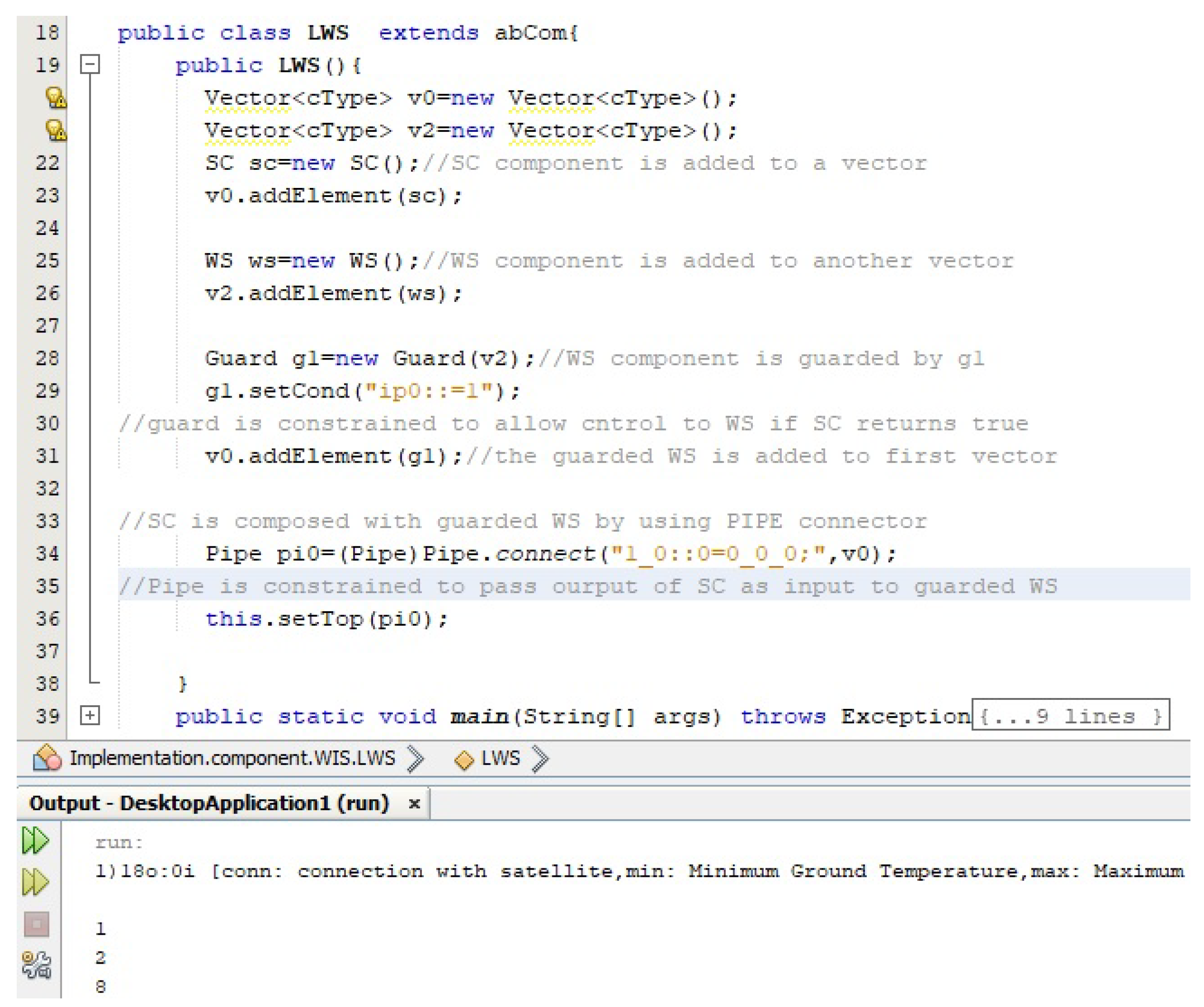The width and height of the screenshot is (1204, 1007).
Task: Click the orange diamond LWS constructor icon
Action: point(464,760)
